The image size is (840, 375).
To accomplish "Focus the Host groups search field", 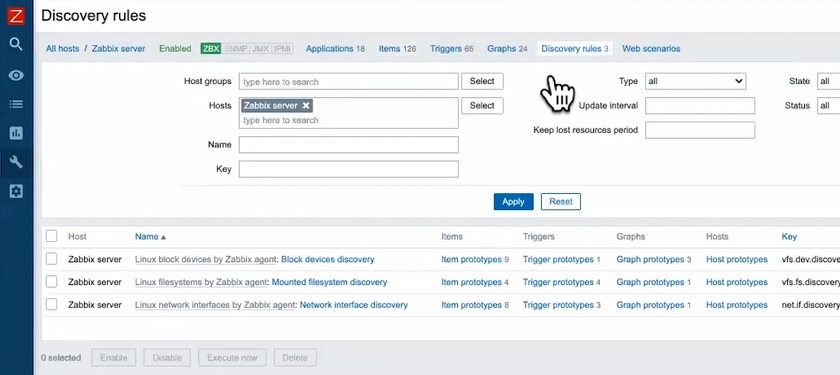I will 349,81.
